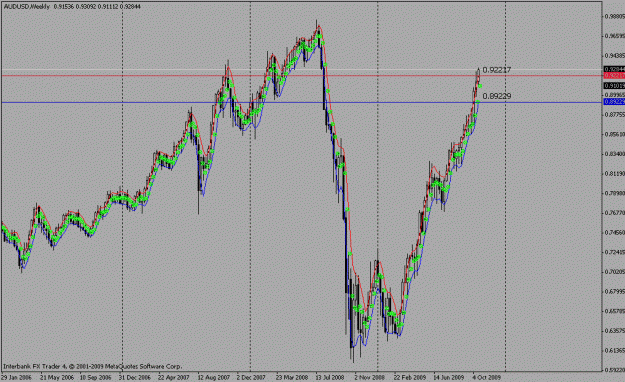The width and height of the screenshot is (625, 382).
Task: Click the 0.92217 label near the chart peak
Action: pyautogui.click(x=497, y=70)
